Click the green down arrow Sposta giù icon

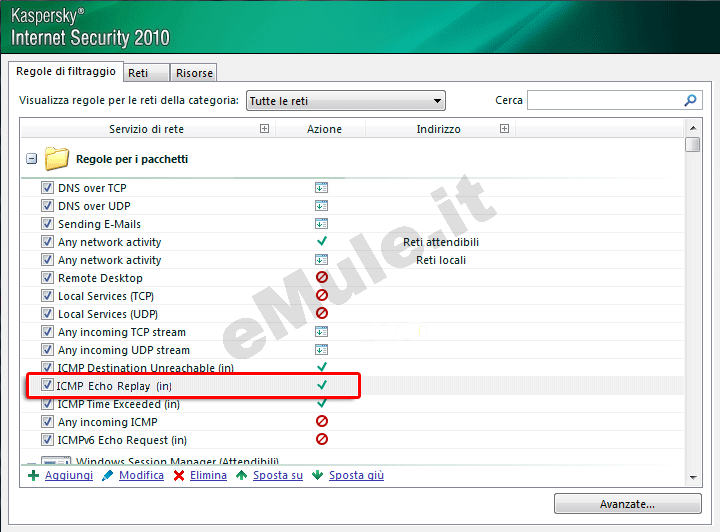(x=317, y=476)
